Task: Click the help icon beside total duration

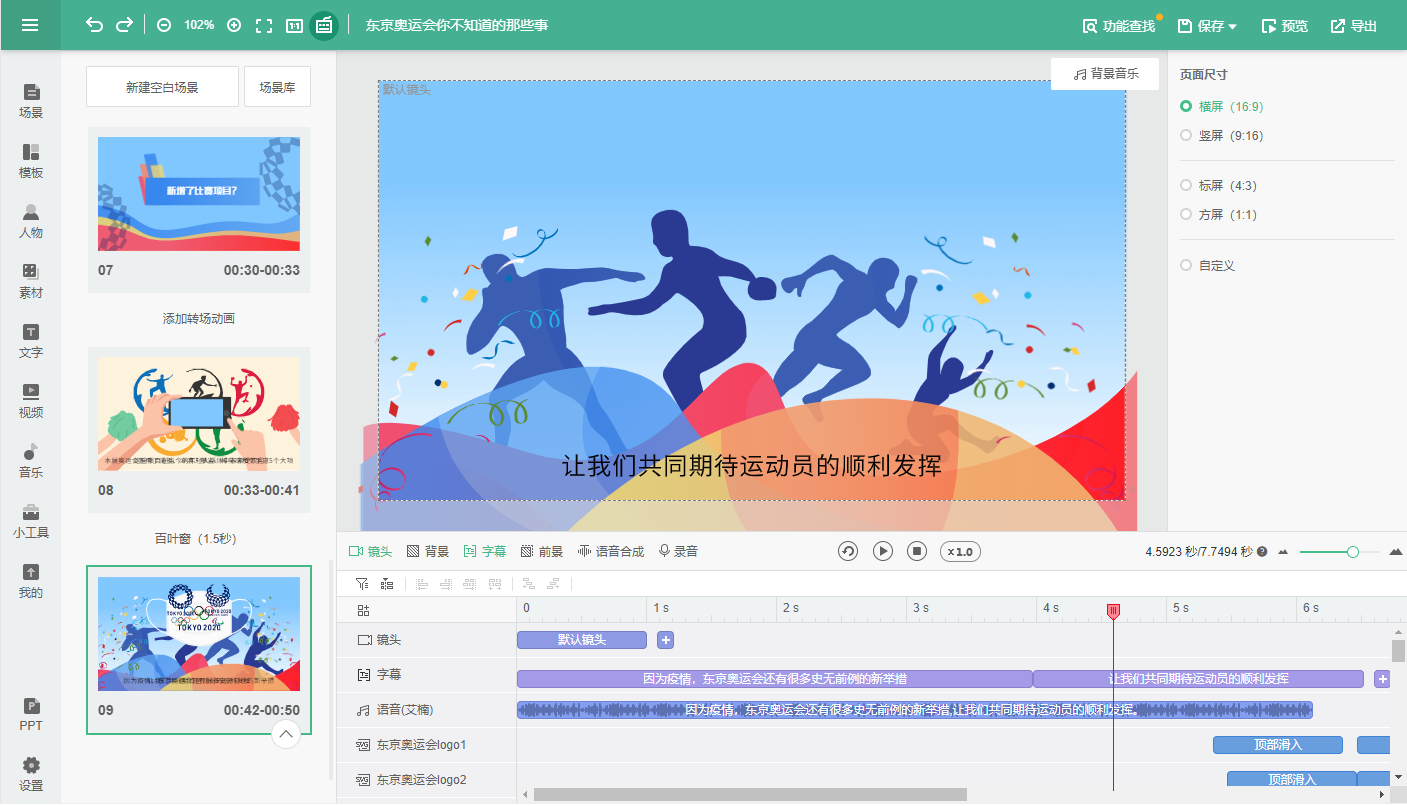Action: [1262, 551]
